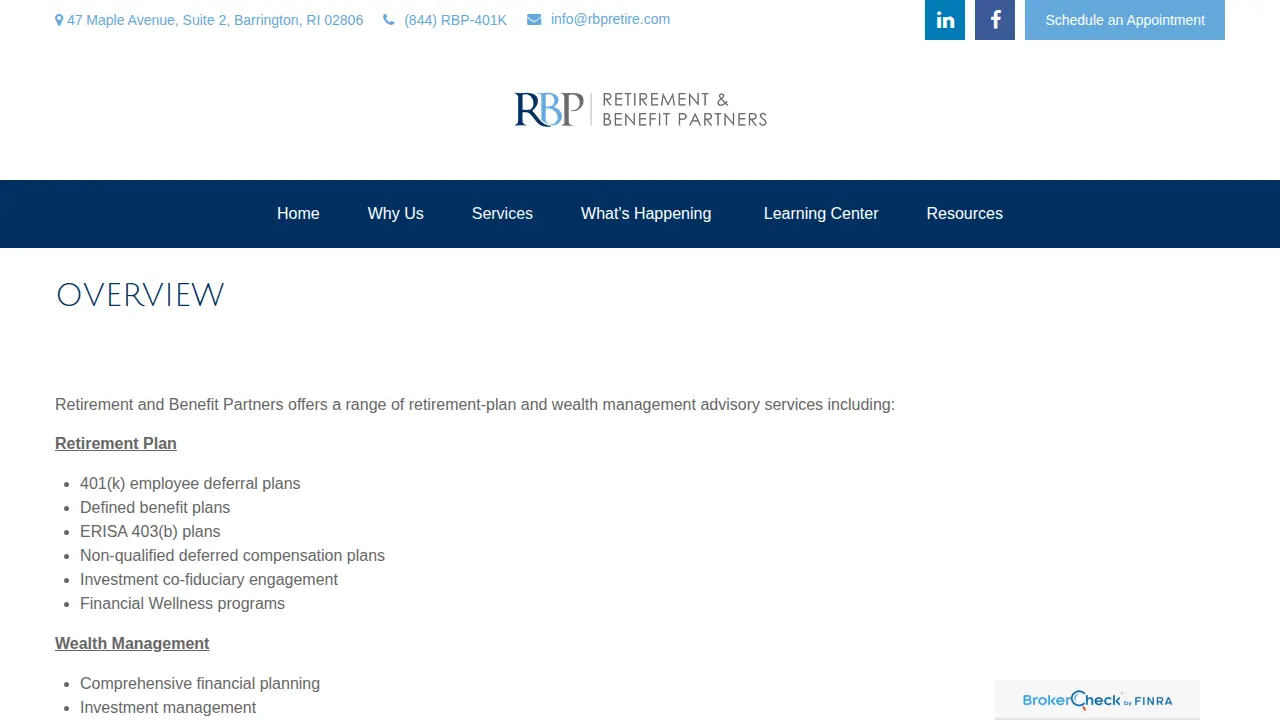Click the RBP Retirement & Benefit Partners logo
Screen dimensions: 1280x720
pyautogui.click(x=640, y=110)
